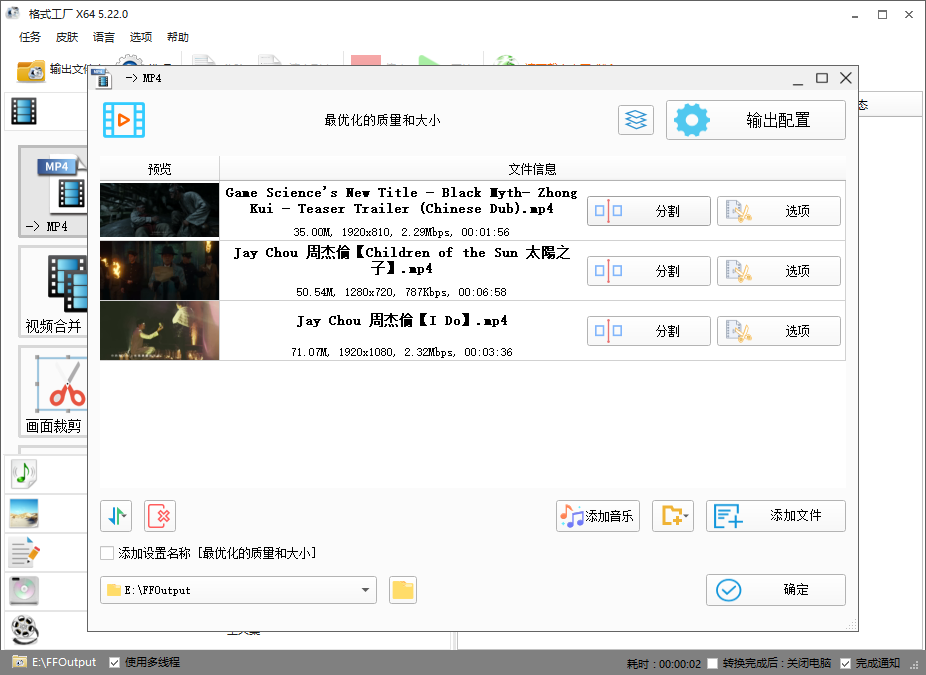Viewport: 926px width, 675px height.
Task: Open the disc ROM category icon
Action: [24, 590]
